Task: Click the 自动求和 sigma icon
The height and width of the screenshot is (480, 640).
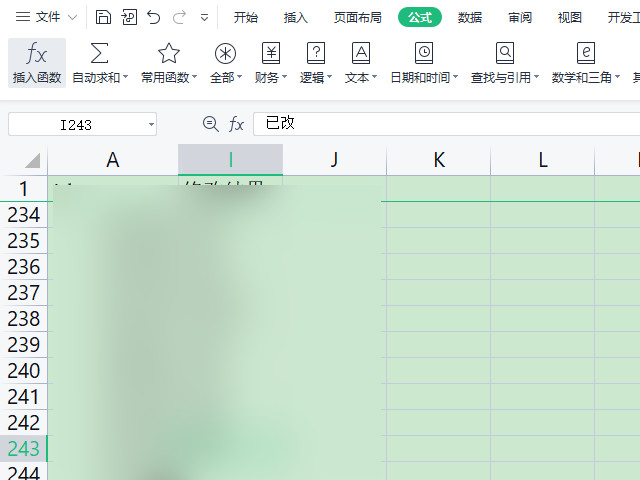Action: [x=99, y=53]
